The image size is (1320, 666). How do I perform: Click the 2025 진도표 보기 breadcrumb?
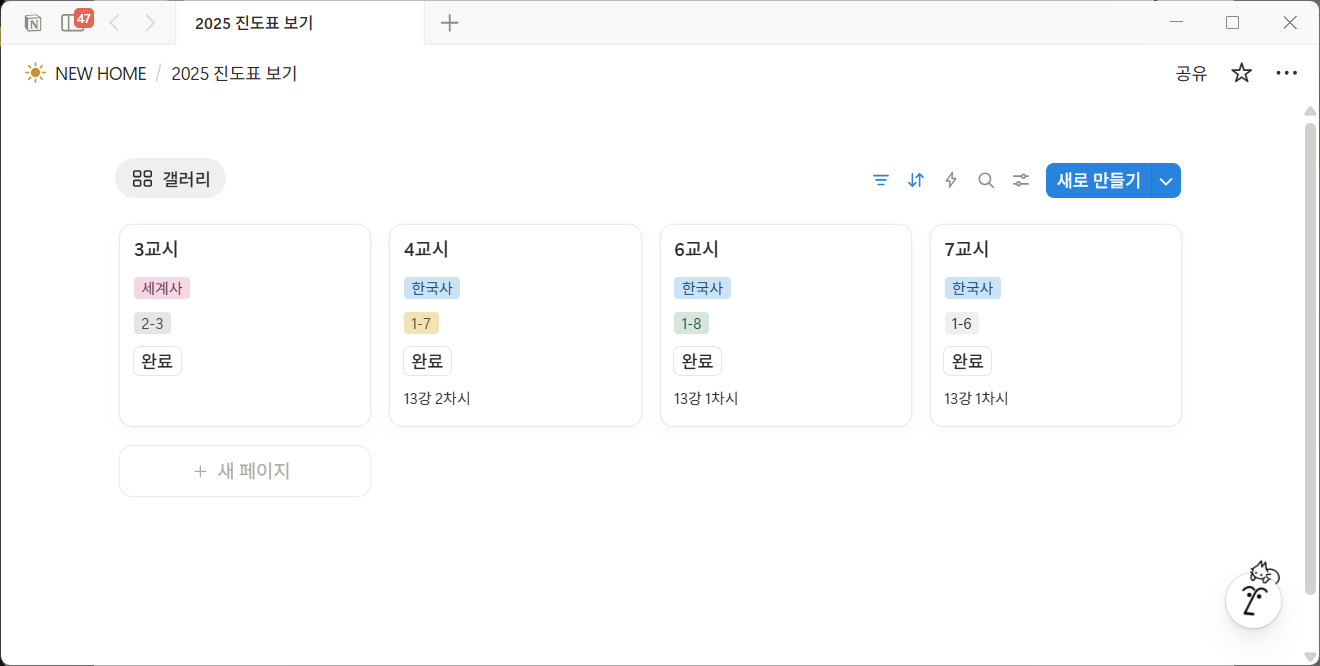(x=234, y=73)
